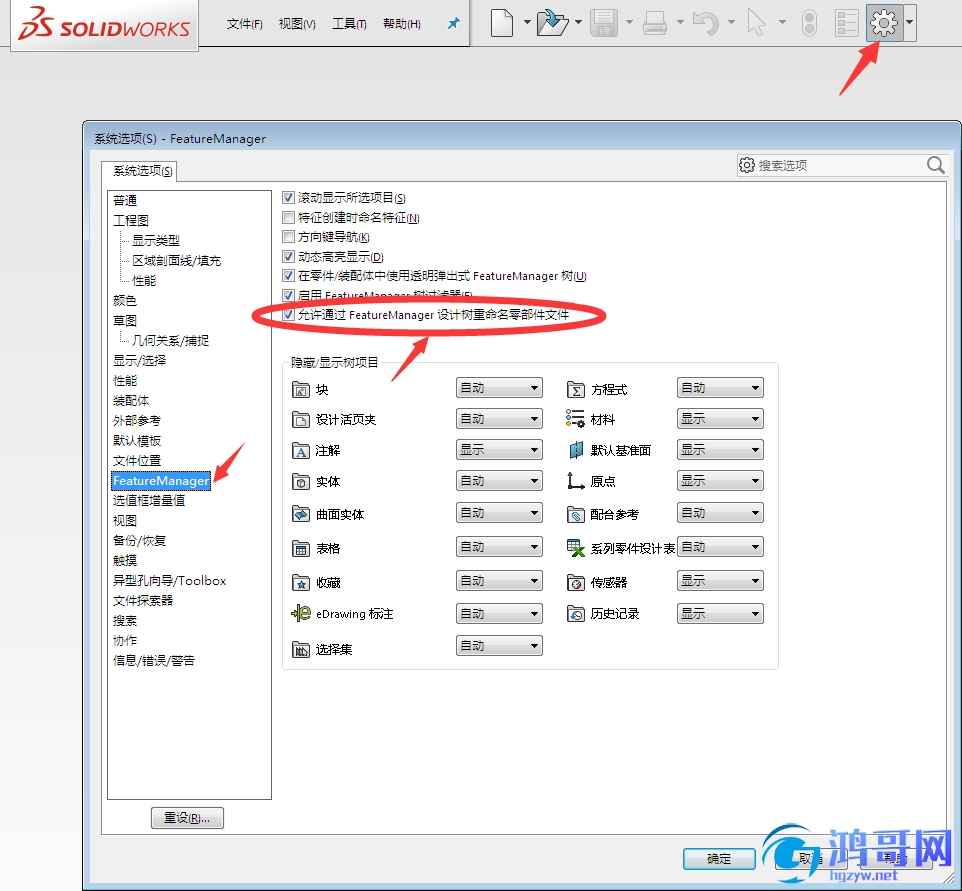Click the 设计活页夹 folder icon

tap(301, 419)
